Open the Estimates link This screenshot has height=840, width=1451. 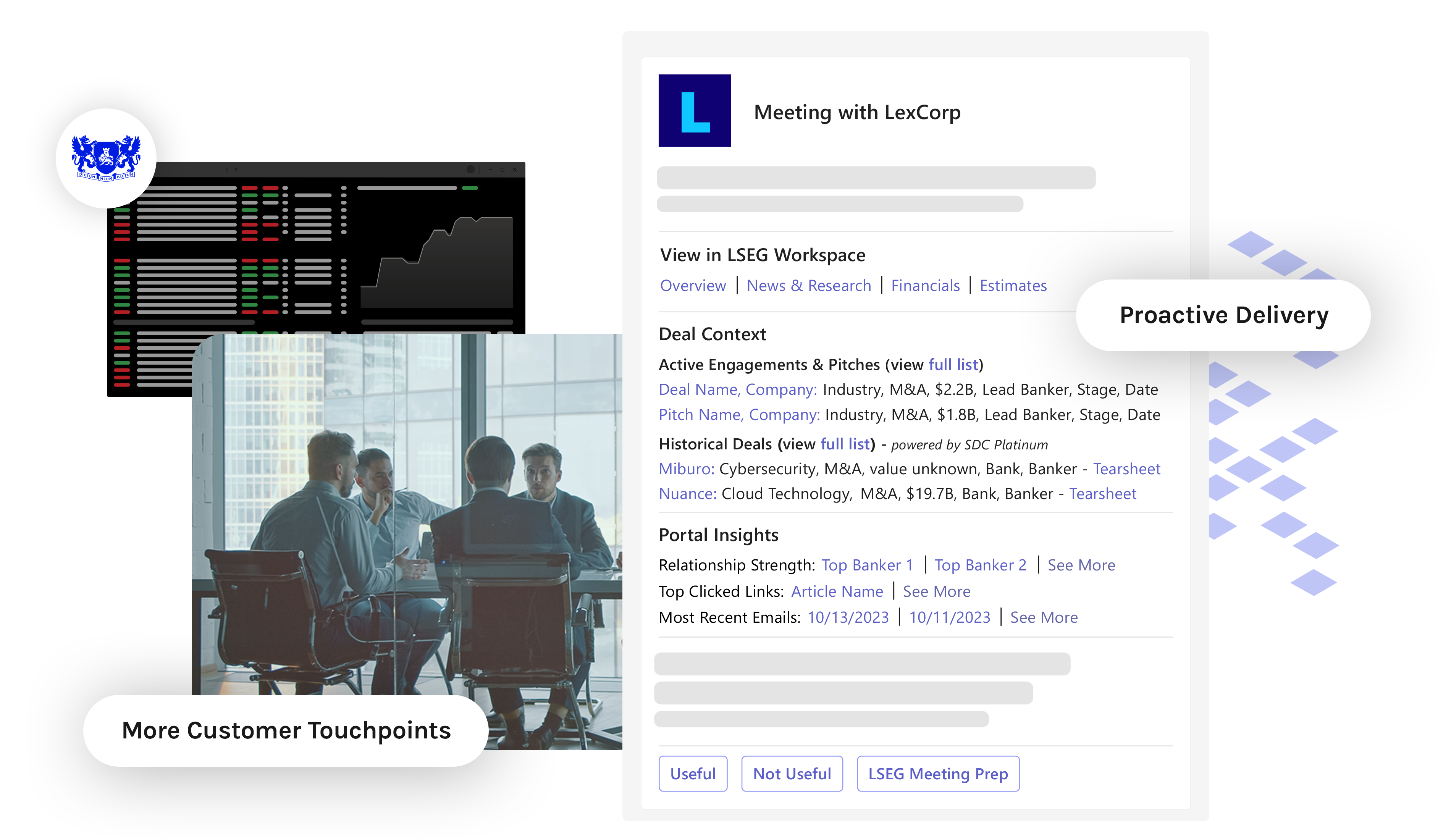pyautogui.click(x=1013, y=286)
